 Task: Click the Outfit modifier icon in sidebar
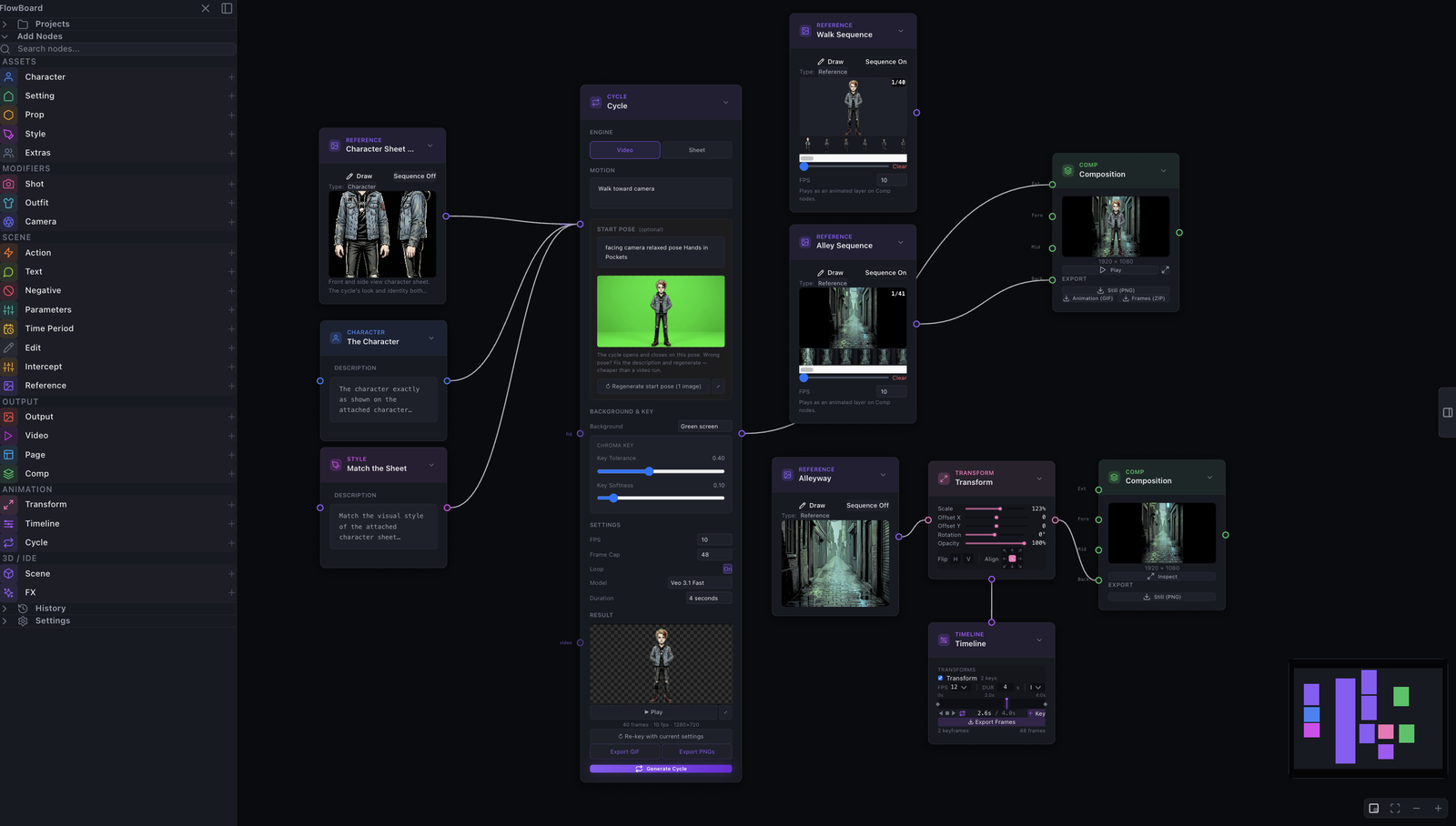(8, 203)
